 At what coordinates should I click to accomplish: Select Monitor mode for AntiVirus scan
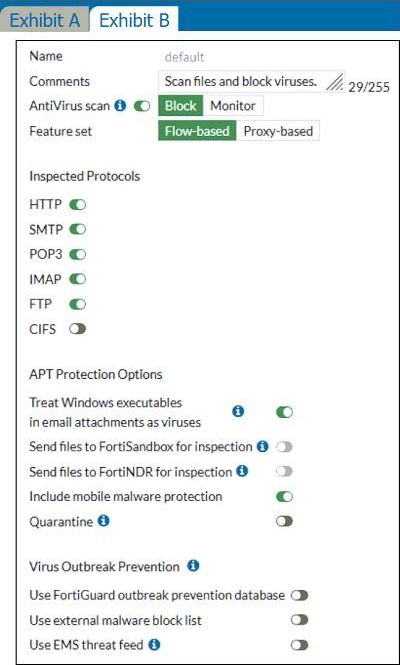pyautogui.click(x=233, y=106)
